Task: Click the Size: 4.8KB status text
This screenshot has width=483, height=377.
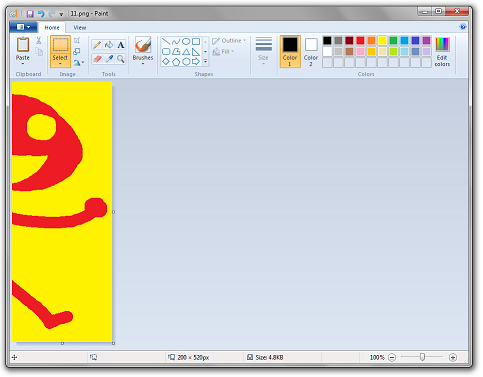Action: [269, 357]
